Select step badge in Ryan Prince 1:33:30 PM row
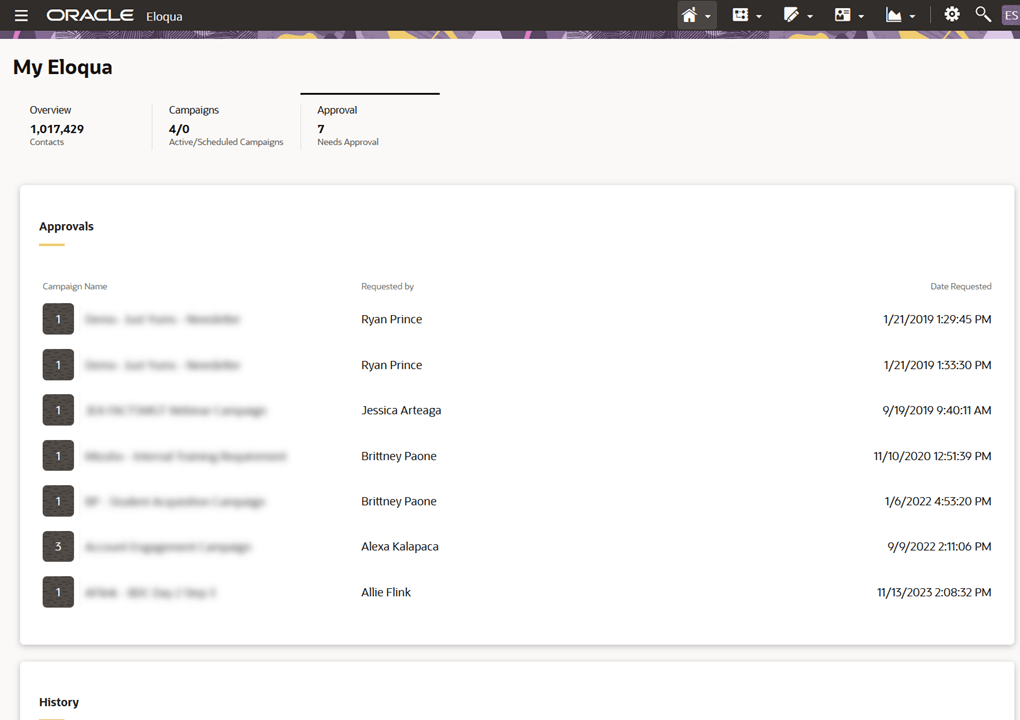This screenshot has height=720, width=1020. coord(58,365)
